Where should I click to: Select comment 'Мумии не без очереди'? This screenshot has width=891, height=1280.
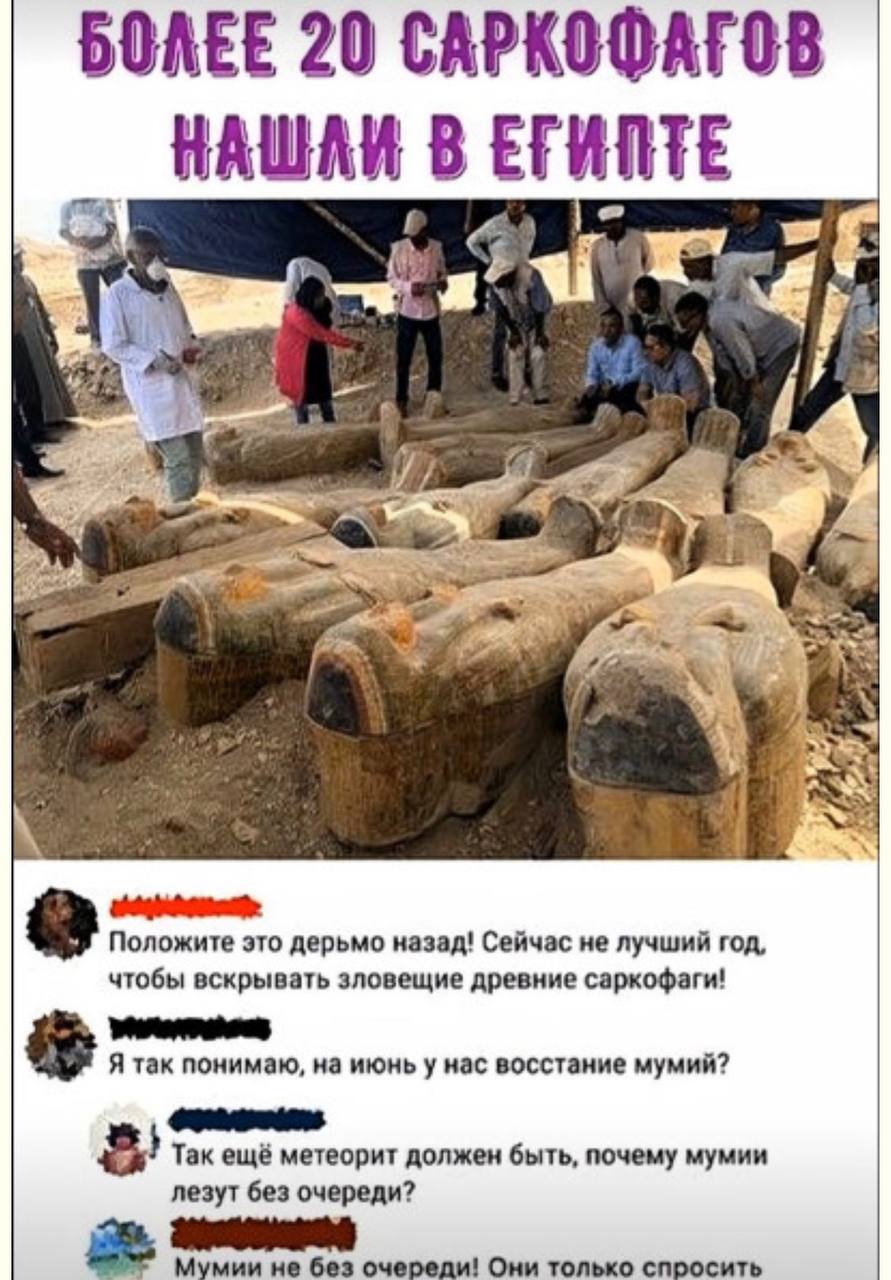point(467,1266)
